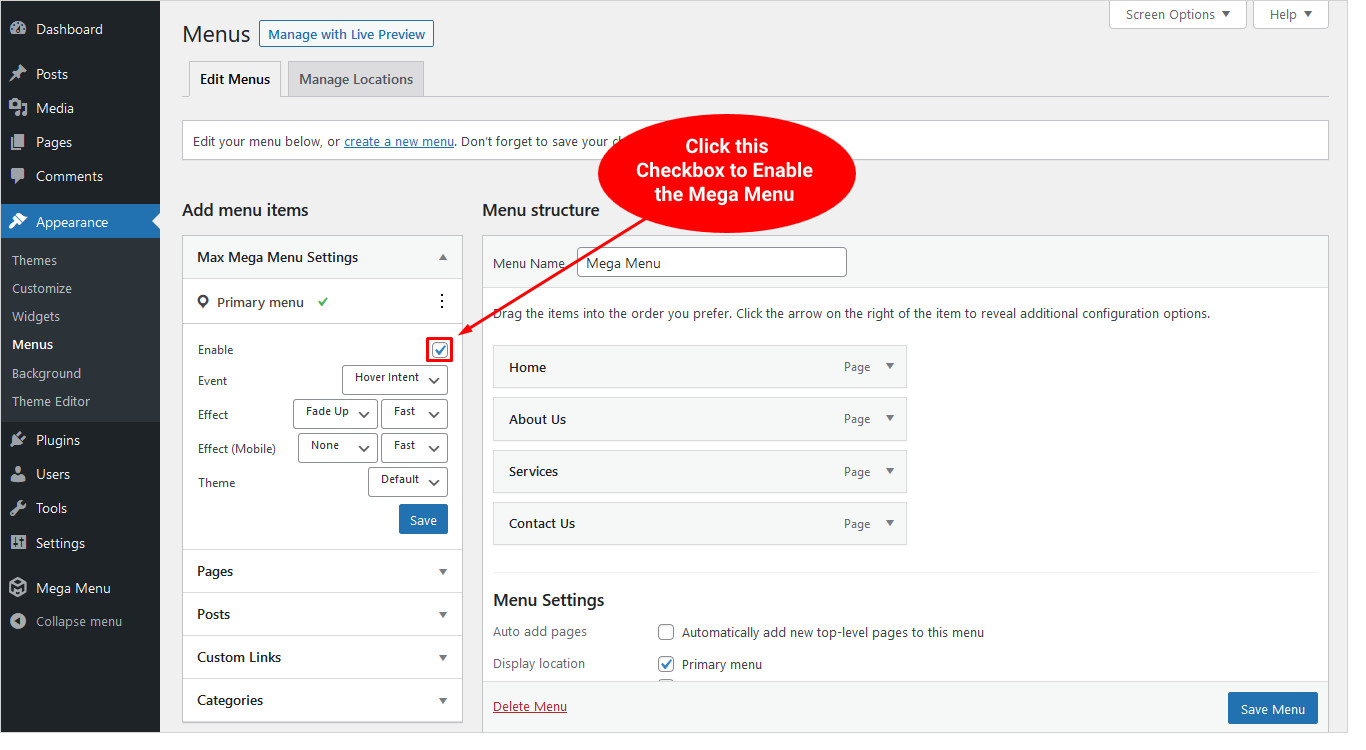Open the Screen Options panel
The width and height of the screenshot is (1366, 750).
[x=1178, y=15]
